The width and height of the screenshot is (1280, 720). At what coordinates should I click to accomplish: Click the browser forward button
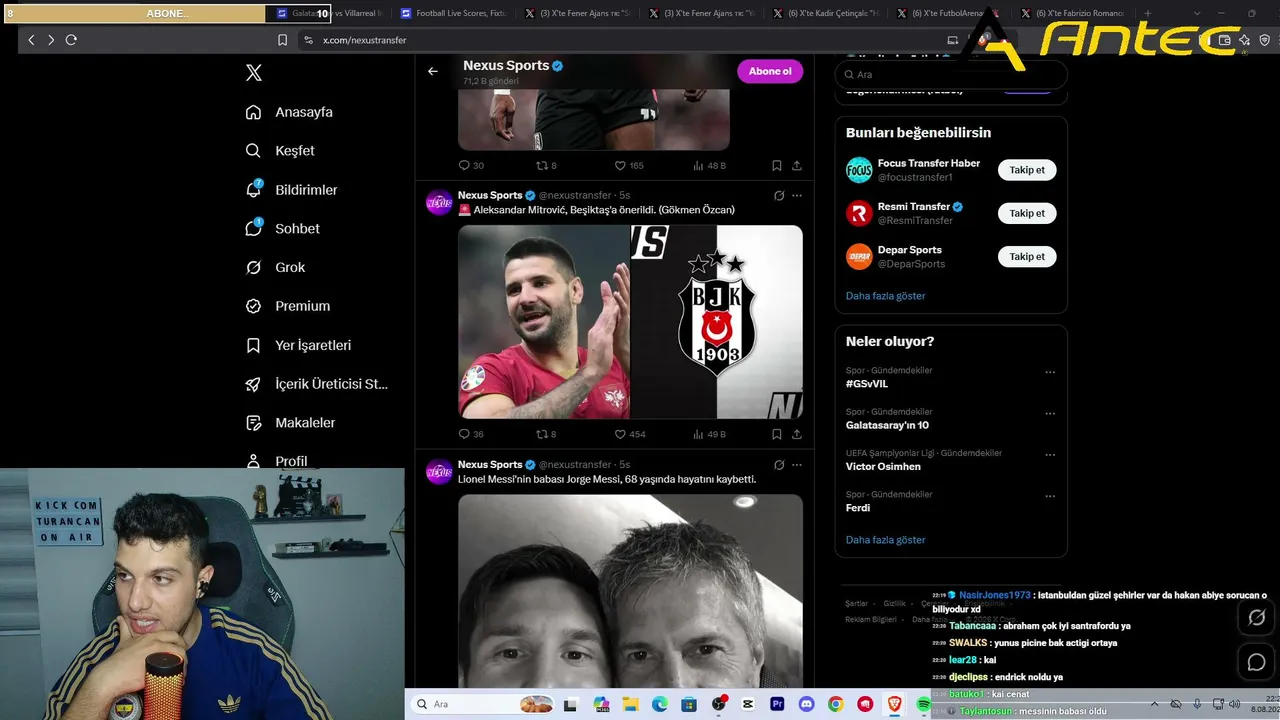[x=51, y=40]
